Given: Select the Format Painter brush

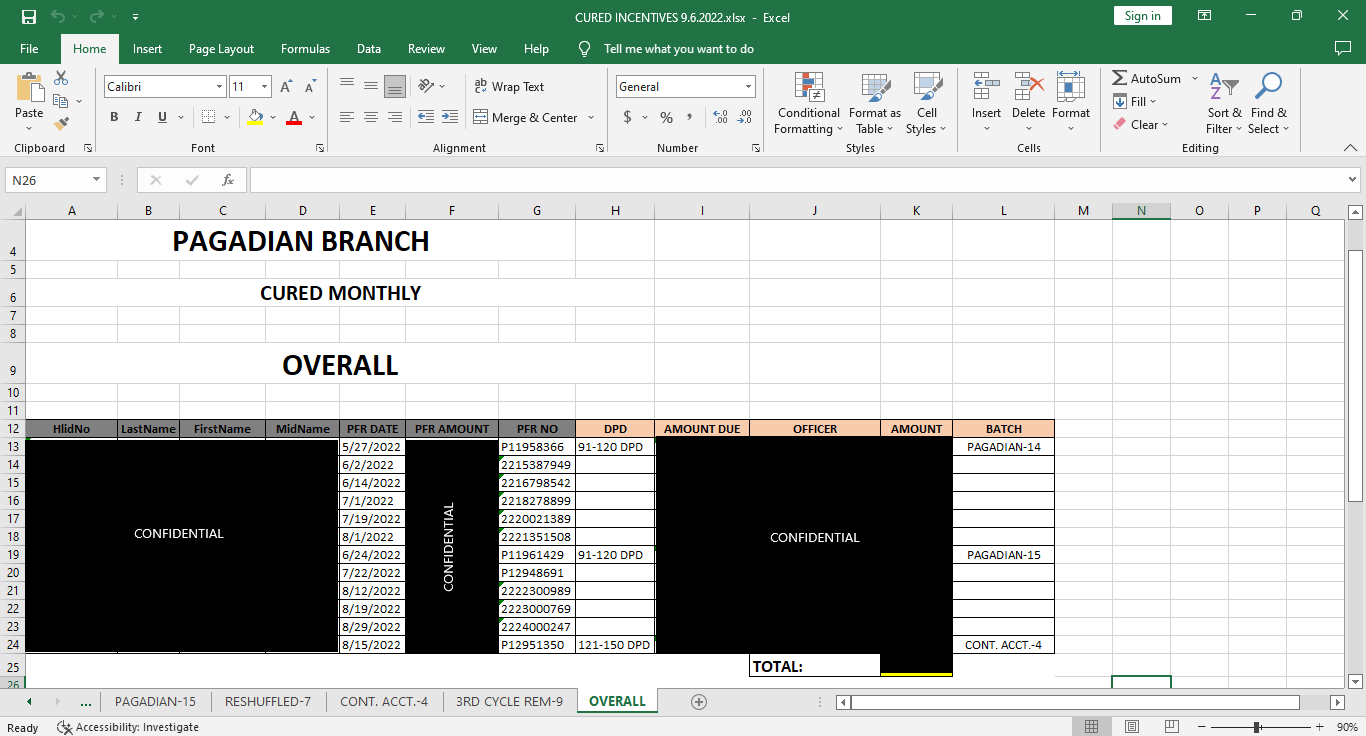Looking at the screenshot, I should coord(61,124).
